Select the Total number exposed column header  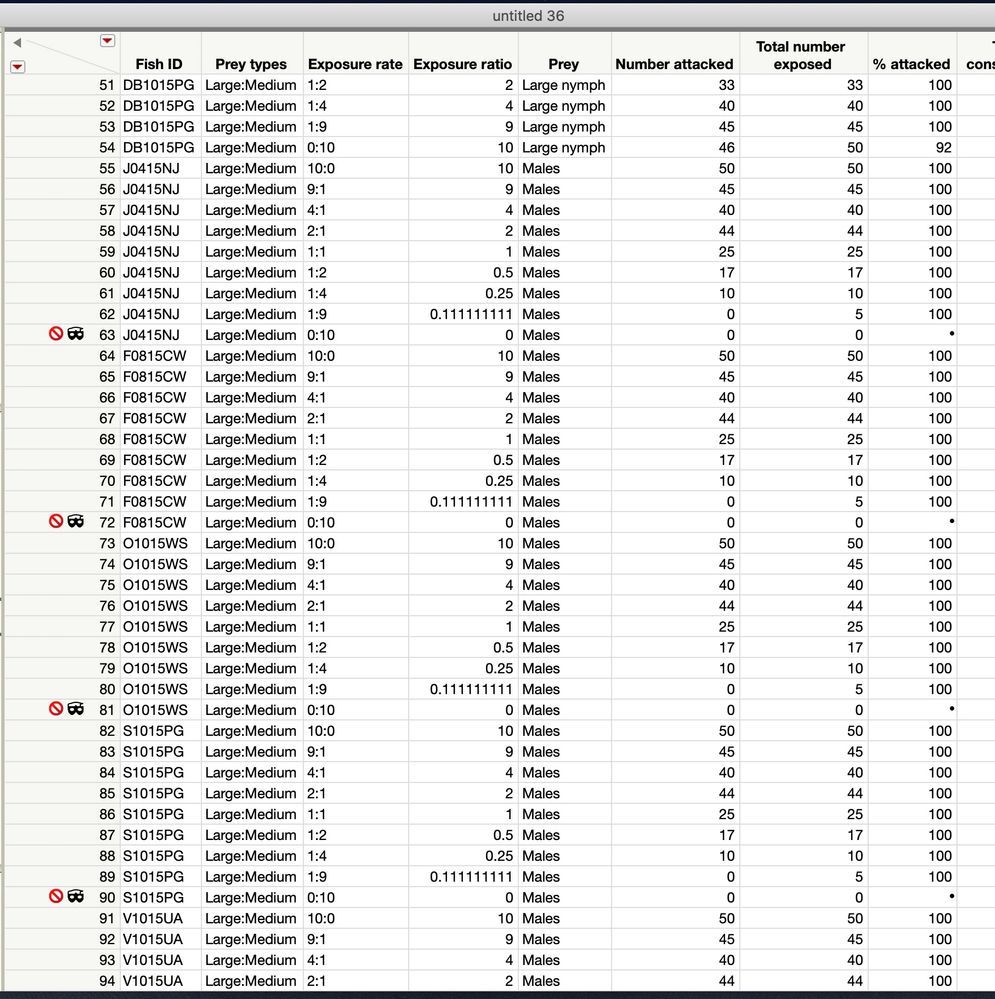coord(802,55)
